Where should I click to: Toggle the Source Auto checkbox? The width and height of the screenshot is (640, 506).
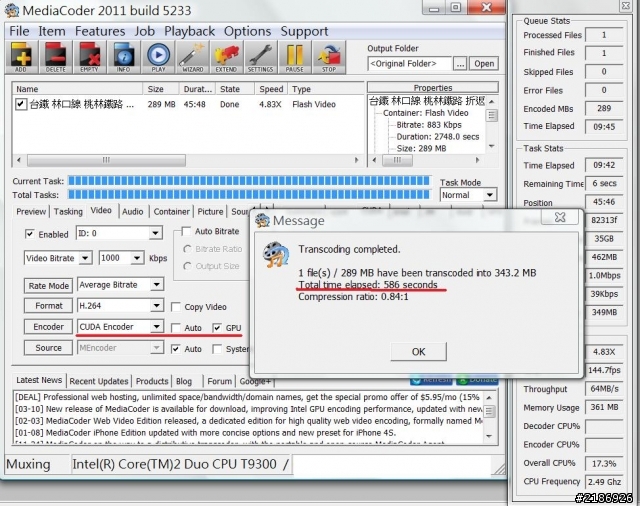pyautogui.click(x=176, y=349)
